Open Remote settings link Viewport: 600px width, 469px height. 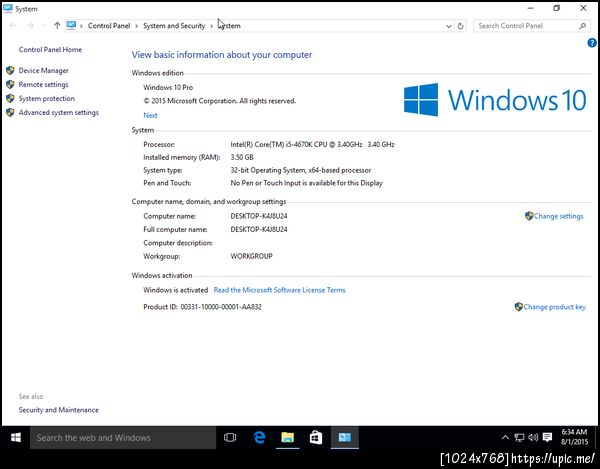[44, 85]
